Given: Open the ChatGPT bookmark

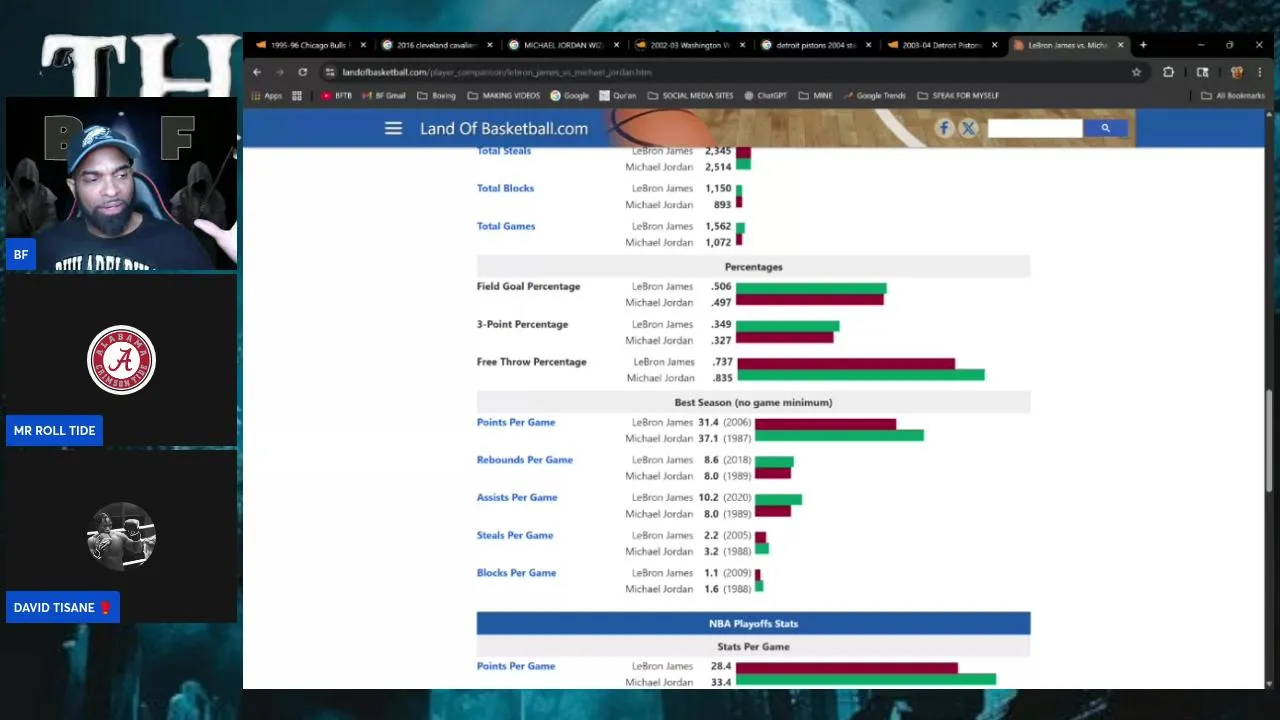Looking at the screenshot, I should pos(766,96).
